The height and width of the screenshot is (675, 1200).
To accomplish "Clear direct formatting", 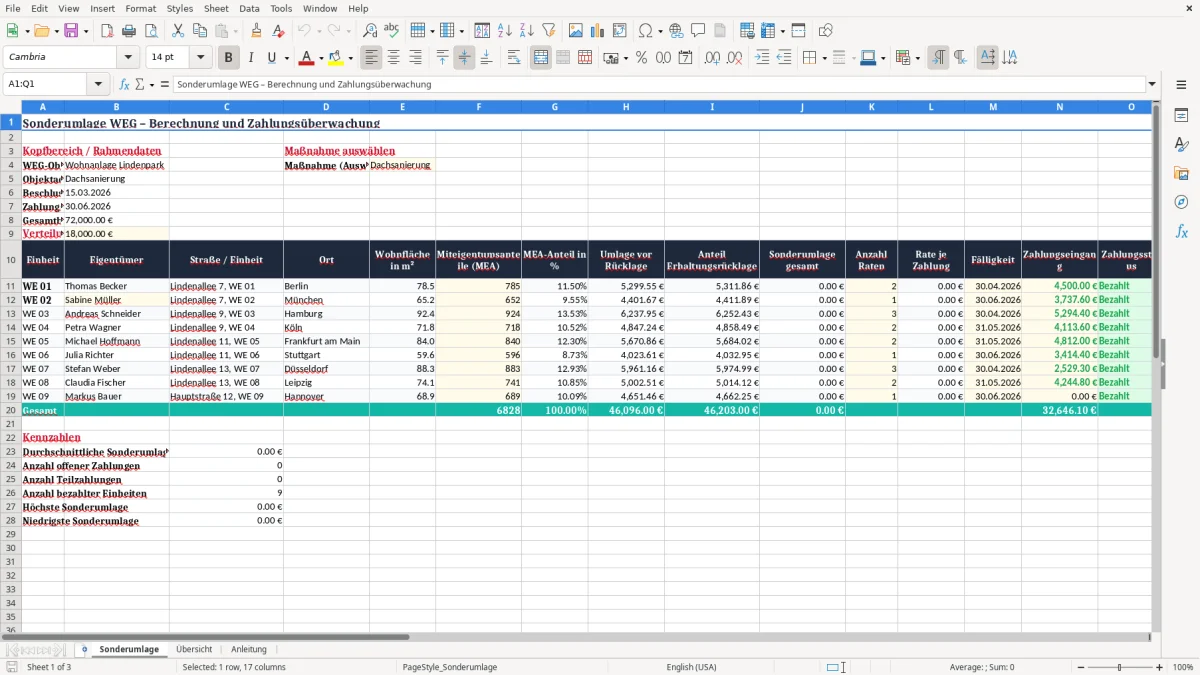I will (x=278, y=31).
